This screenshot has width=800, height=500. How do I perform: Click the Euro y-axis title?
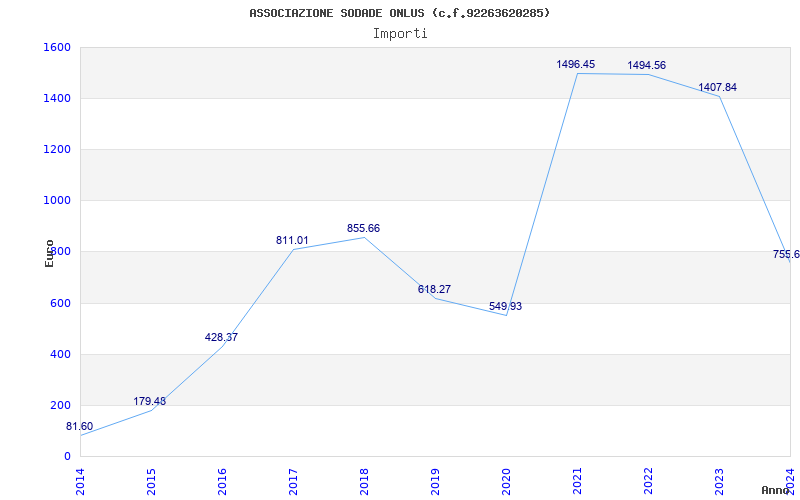pyautogui.click(x=49, y=253)
